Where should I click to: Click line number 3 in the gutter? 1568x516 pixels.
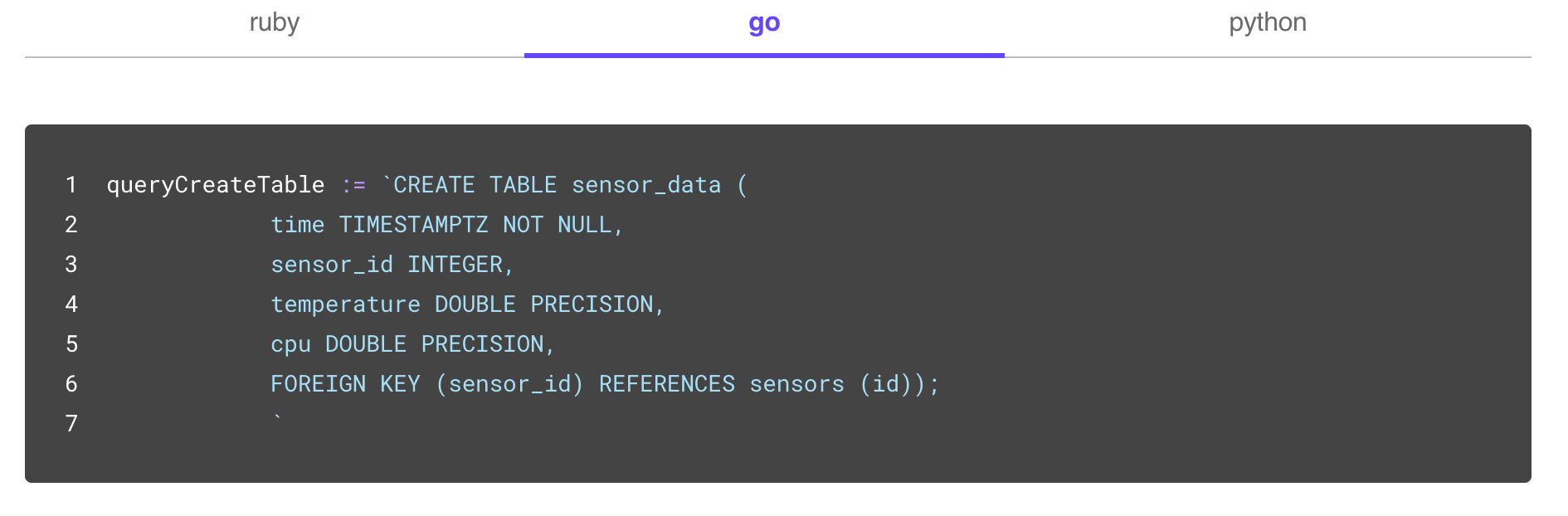pos(71,264)
